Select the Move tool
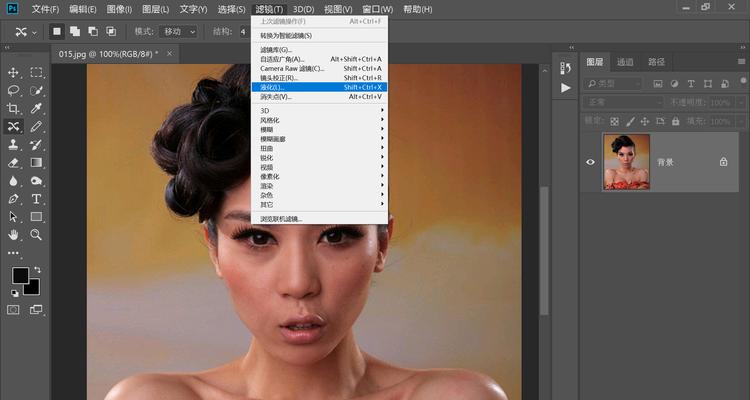This screenshot has width=750, height=400. pos(13,72)
